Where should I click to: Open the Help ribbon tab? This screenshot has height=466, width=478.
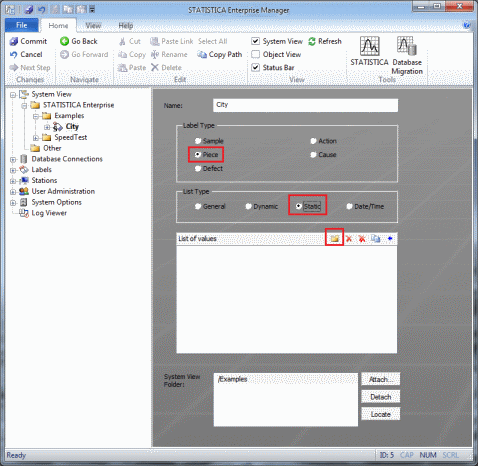point(126,26)
